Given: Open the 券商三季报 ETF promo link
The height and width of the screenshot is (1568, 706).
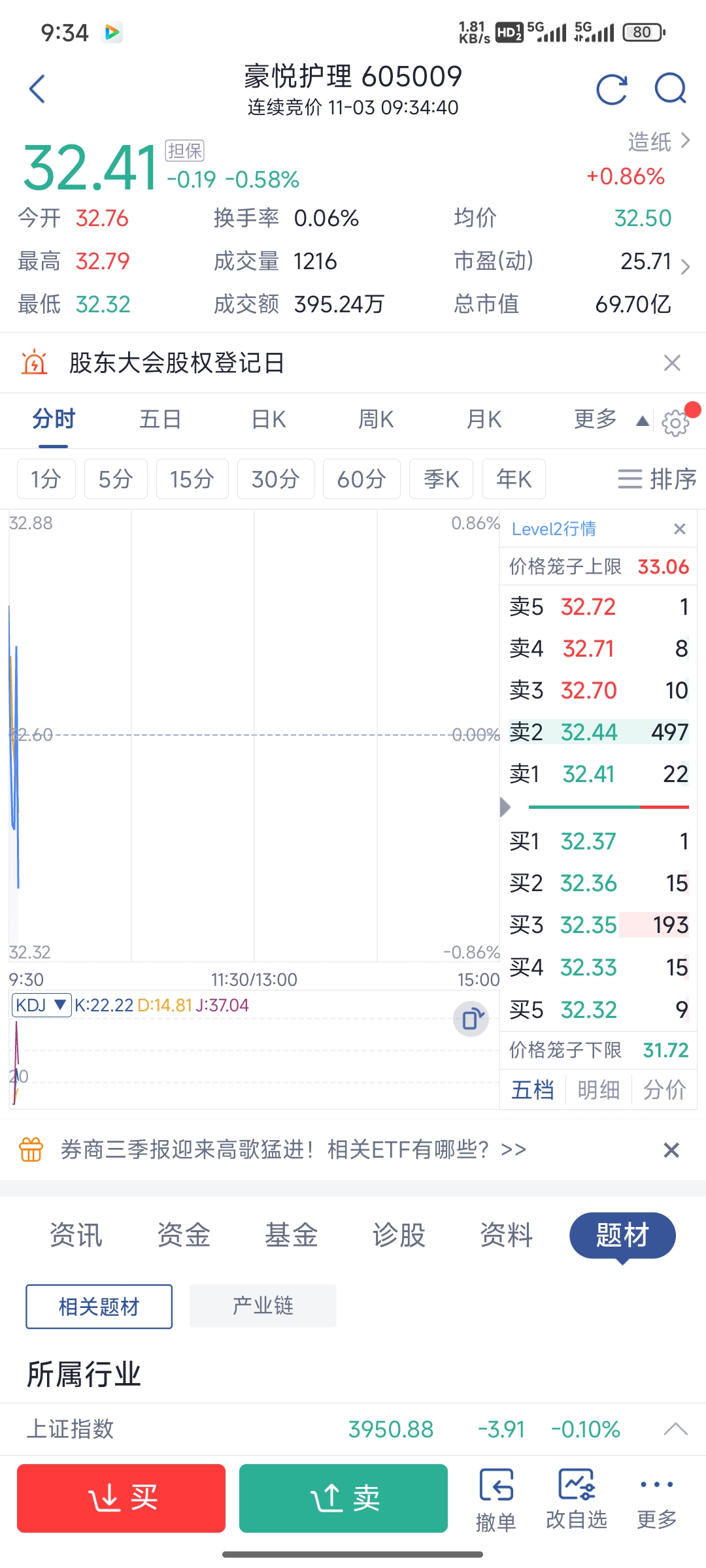Looking at the screenshot, I should (293, 1149).
